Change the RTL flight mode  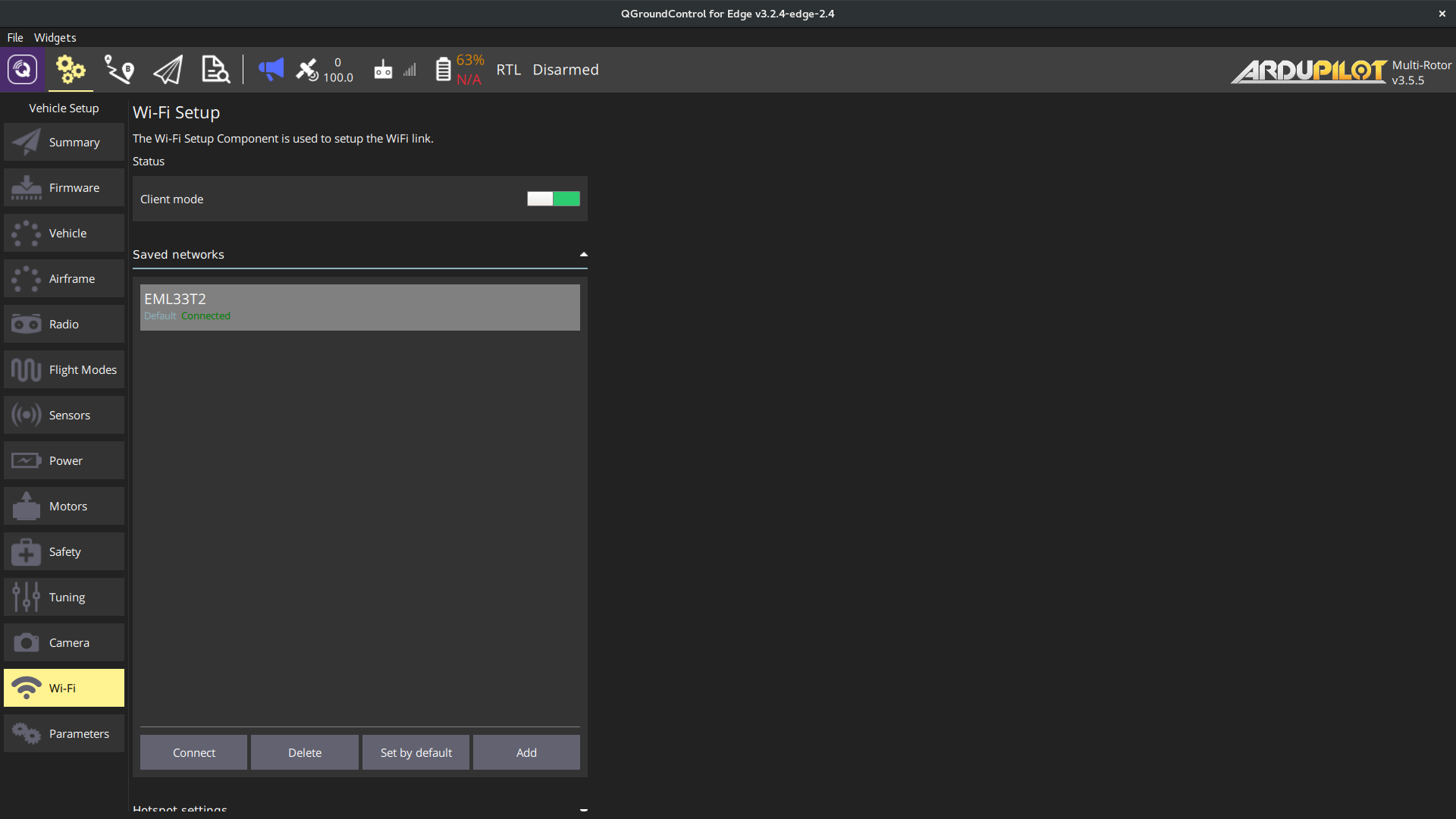(509, 70)
